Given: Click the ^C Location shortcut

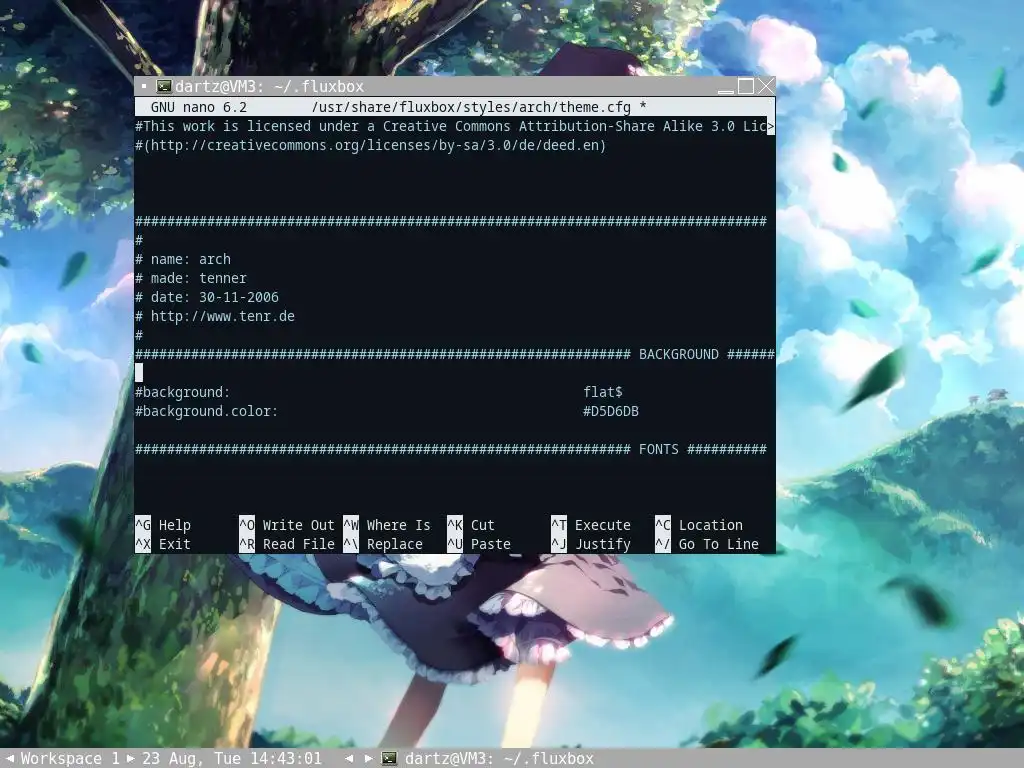Looking at the screenshot, I should [x=699, y=525].
